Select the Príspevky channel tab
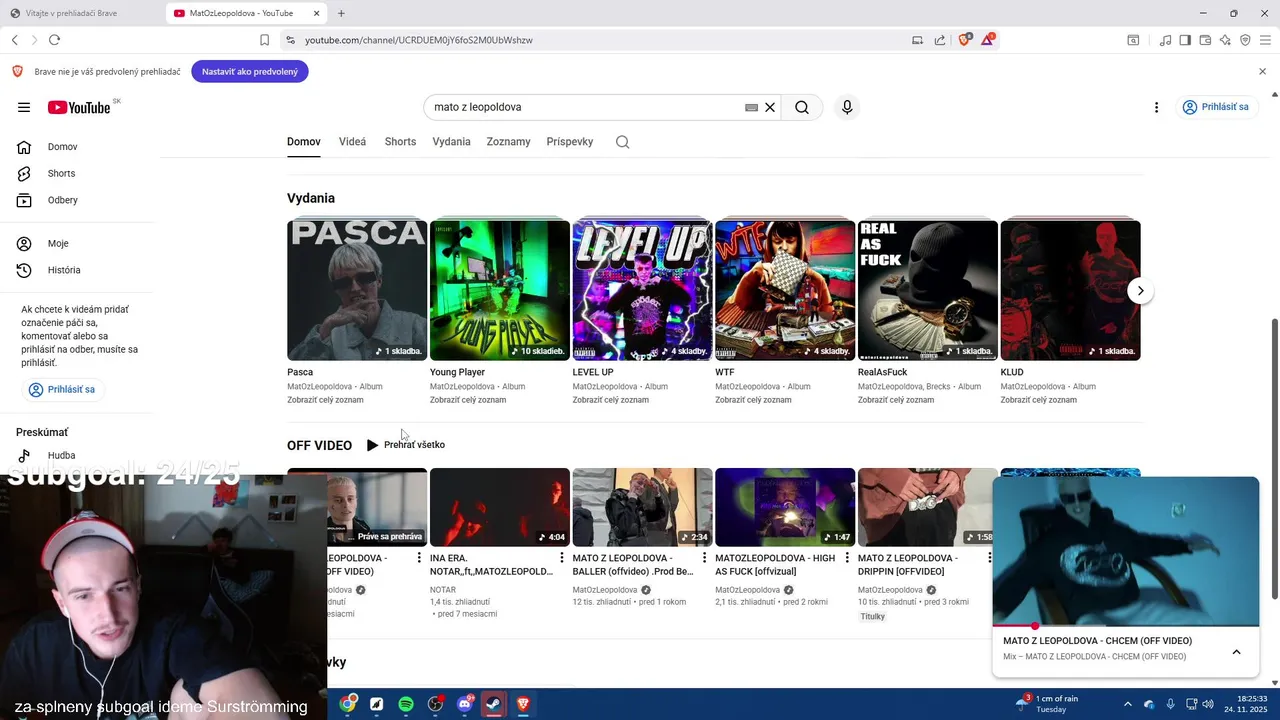 (x=570, y=142)
